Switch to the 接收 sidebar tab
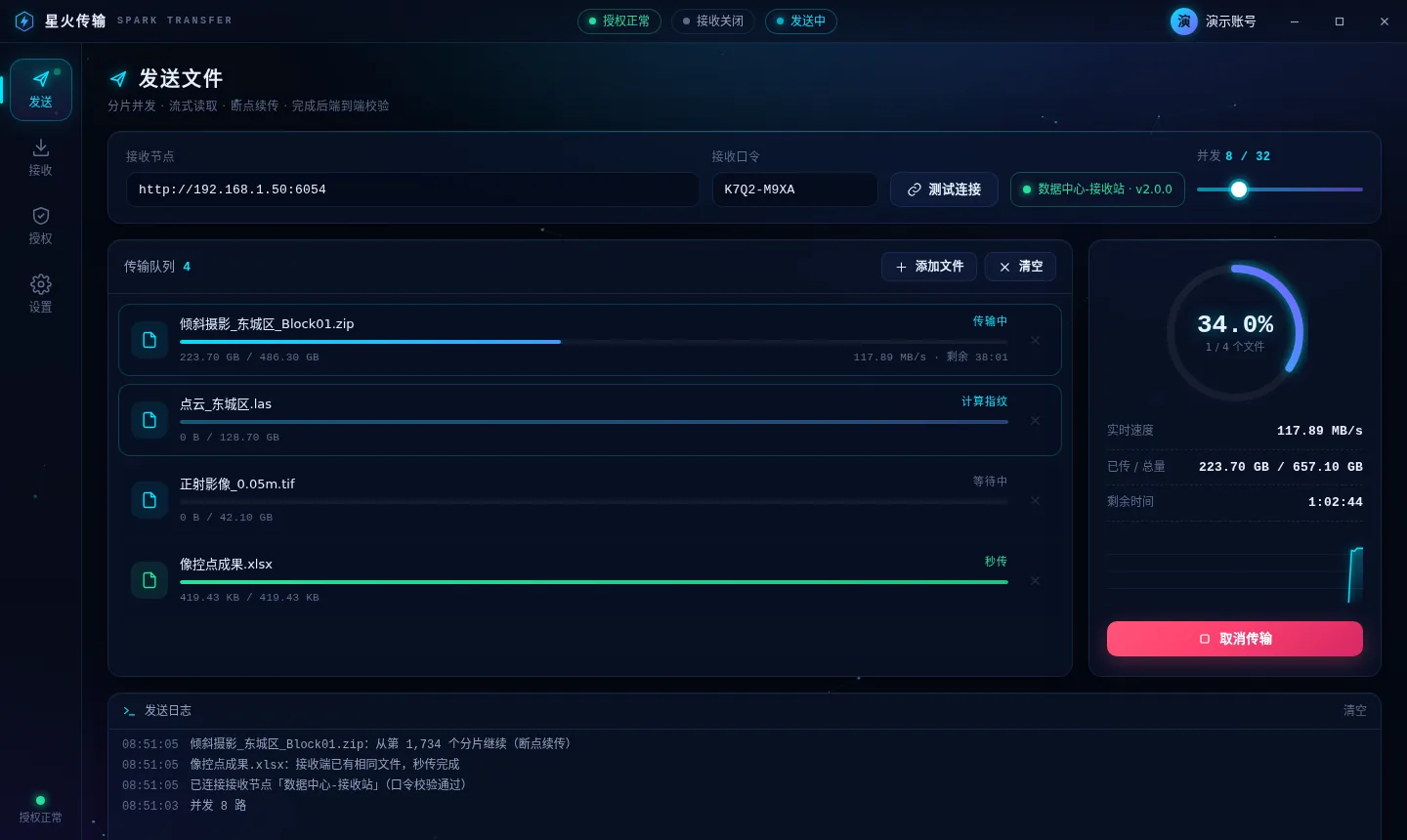 click(x=41, y=158)
